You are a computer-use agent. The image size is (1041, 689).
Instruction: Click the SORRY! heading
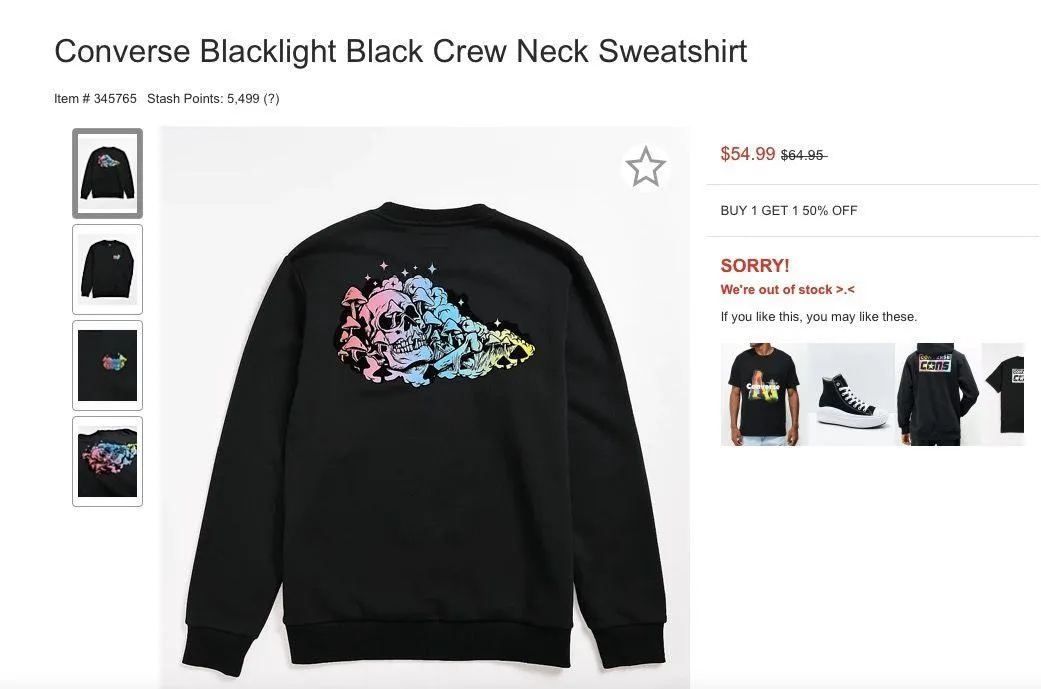click(755, 265)
